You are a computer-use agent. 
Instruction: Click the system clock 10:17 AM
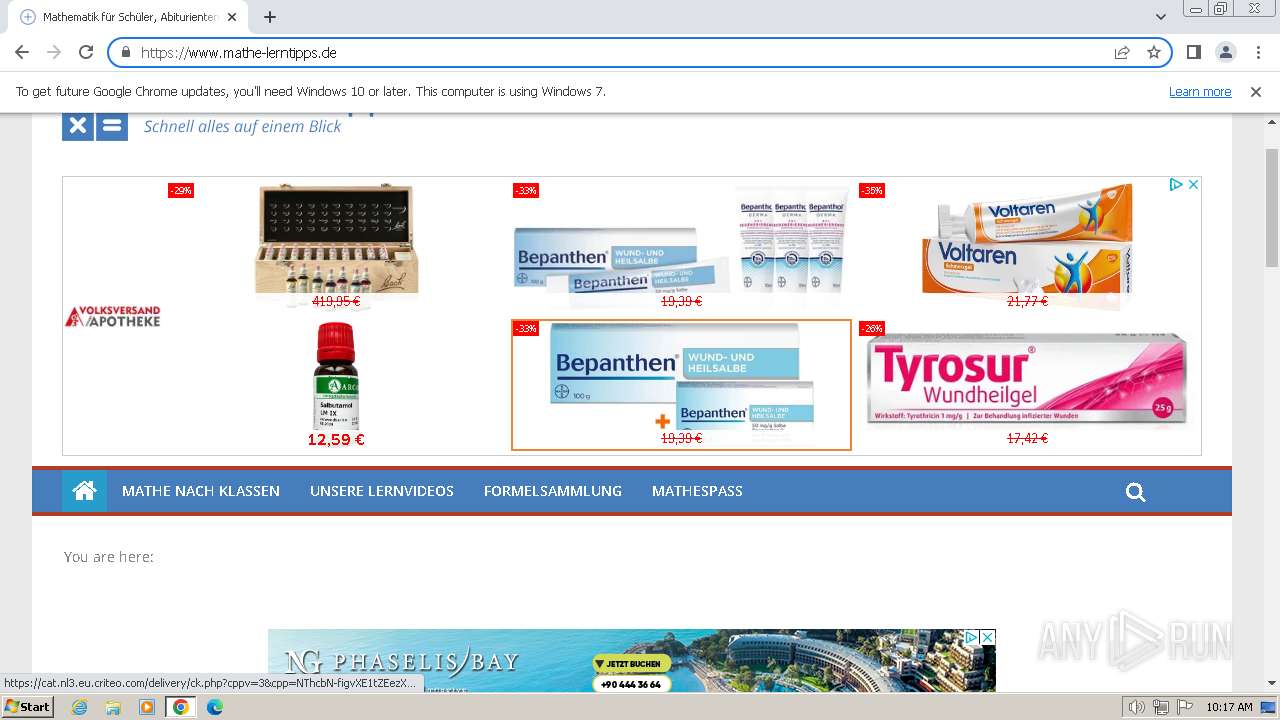(x=1229, y=707)
